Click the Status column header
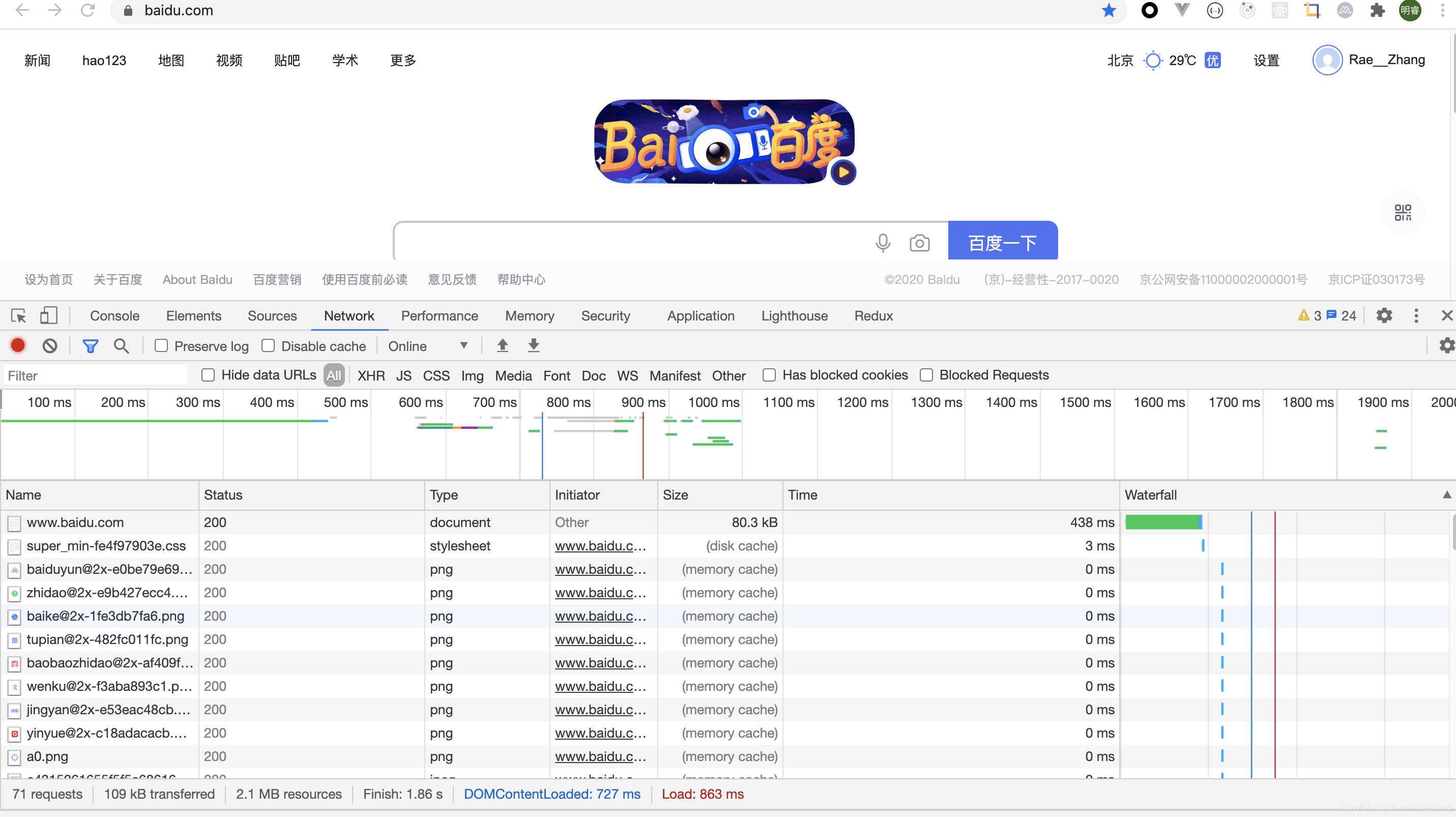 pos(311,495)
